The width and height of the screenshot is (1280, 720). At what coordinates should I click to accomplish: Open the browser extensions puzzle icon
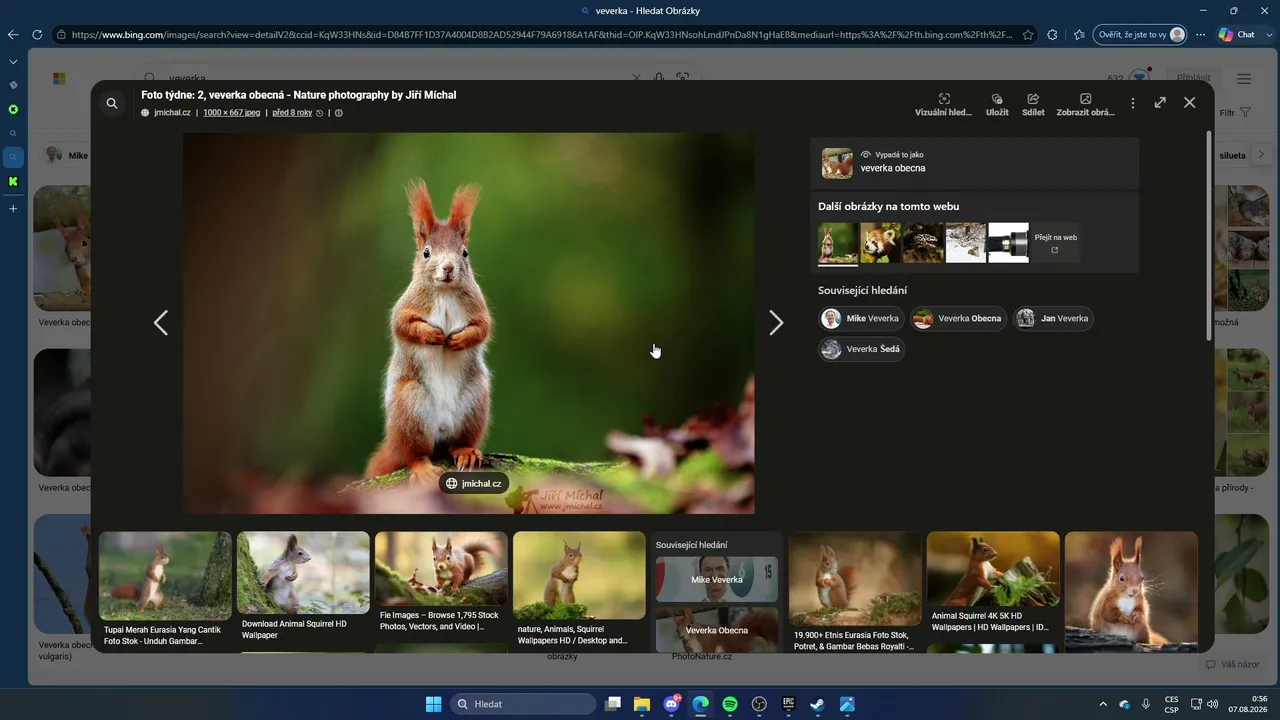pyautogui.click(x=1053, y=34)
